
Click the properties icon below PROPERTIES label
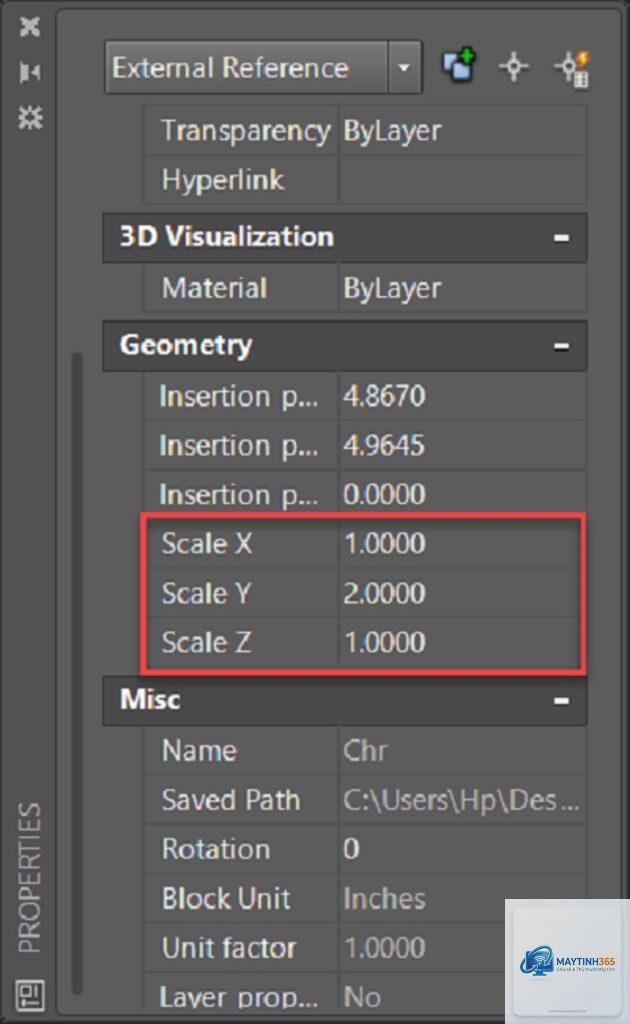click(x=30, y=995)
